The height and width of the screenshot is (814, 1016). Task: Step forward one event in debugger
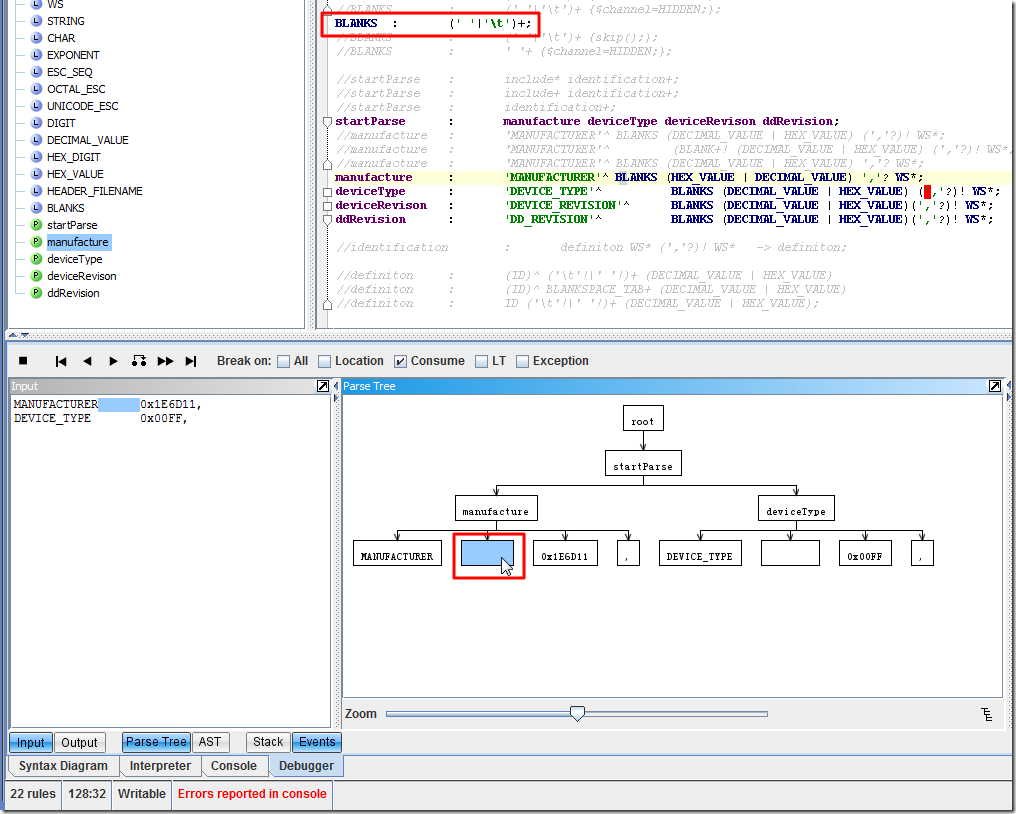(113, 361)
